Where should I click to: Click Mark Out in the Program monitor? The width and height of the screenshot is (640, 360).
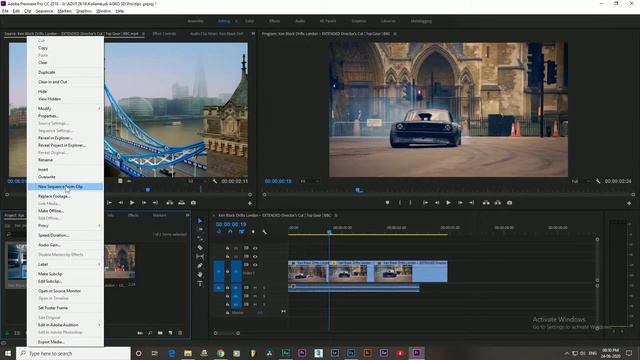pyautogui.click(x=410, y=202)
